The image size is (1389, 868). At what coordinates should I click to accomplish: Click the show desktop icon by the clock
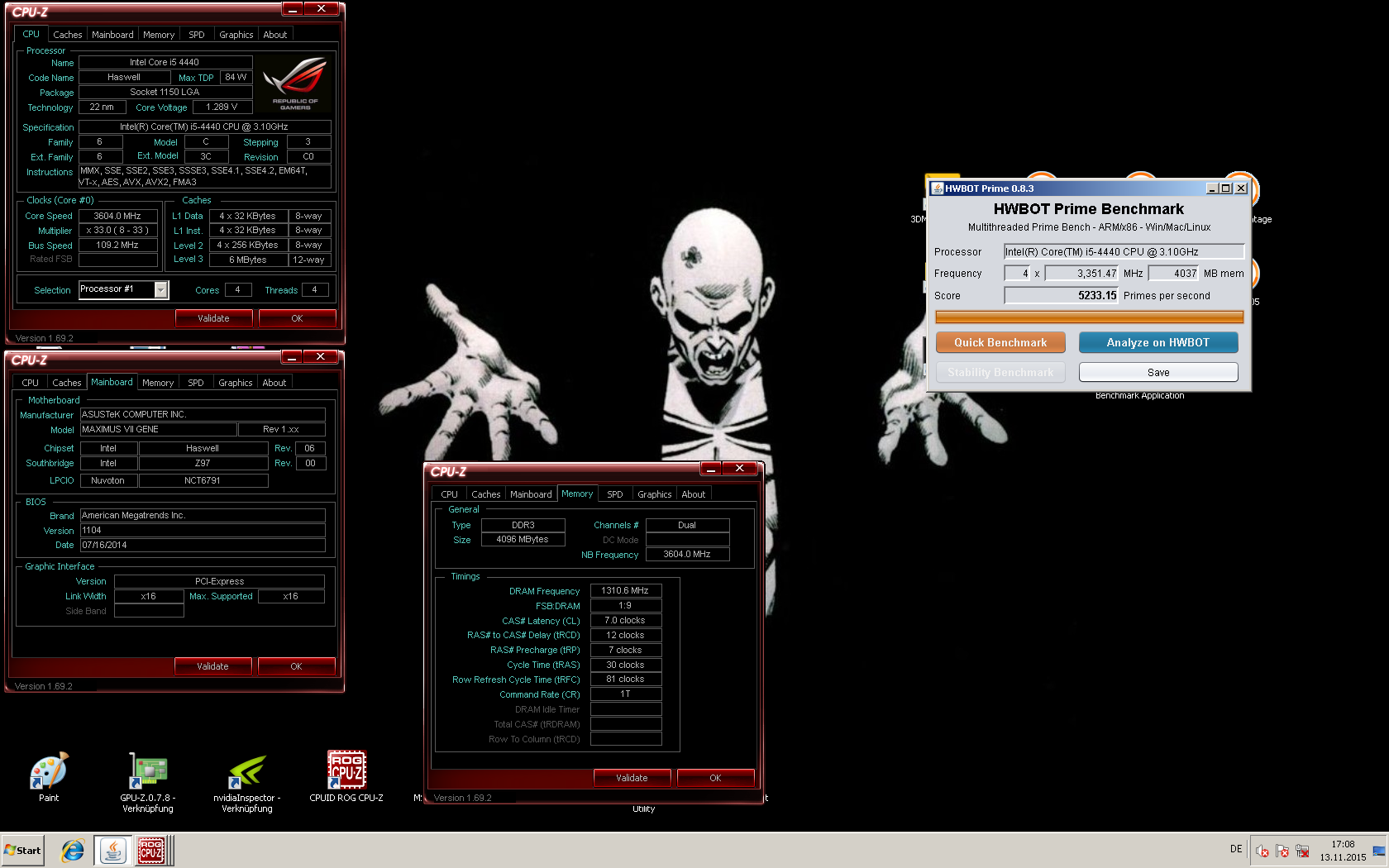pyautogui.click(x=1379, y=851)
